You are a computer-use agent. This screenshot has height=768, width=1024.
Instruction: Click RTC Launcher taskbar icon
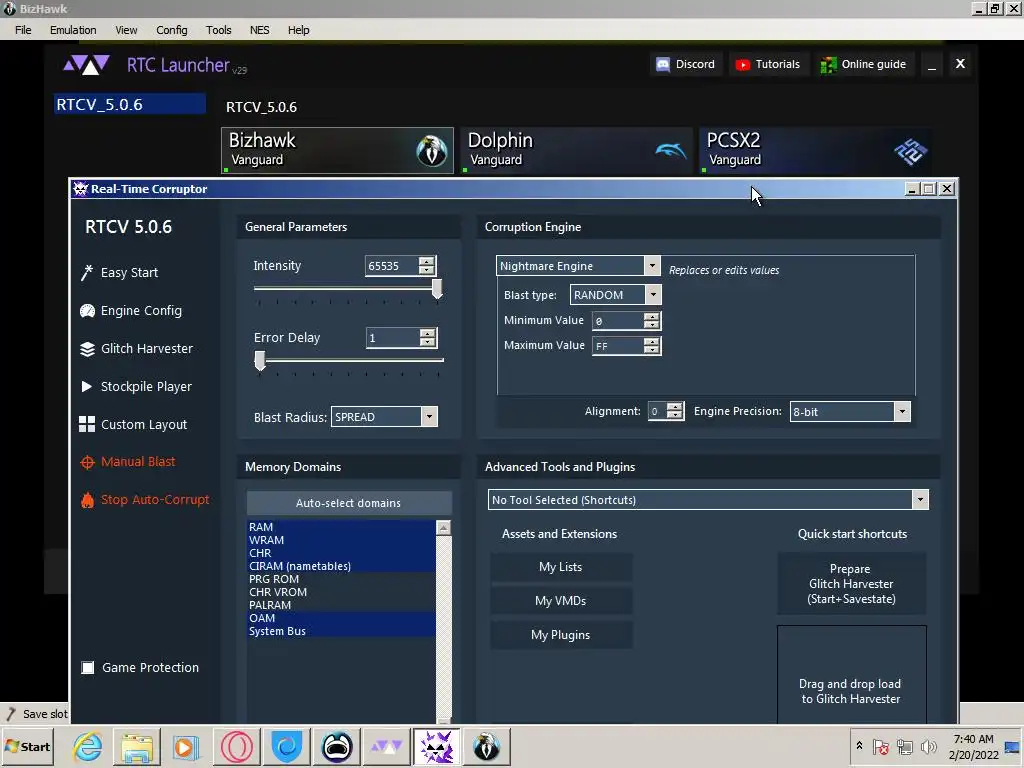pyautogui.click(x=387, y=746)
